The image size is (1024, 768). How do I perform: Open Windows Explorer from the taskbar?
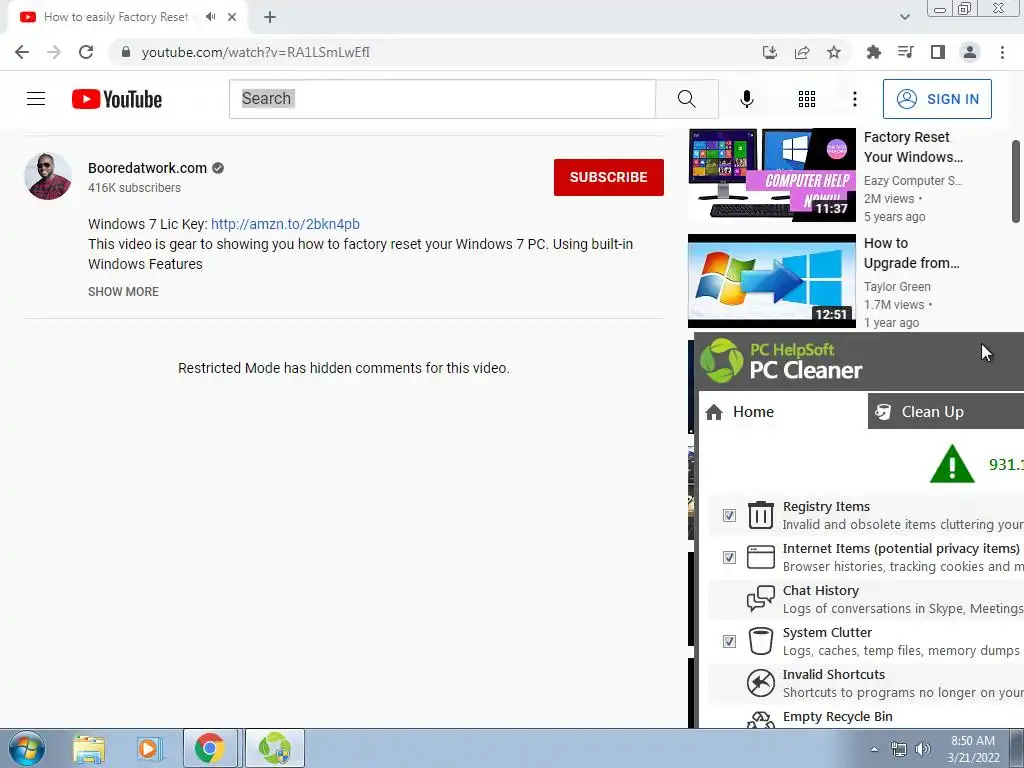click(89, 749)
